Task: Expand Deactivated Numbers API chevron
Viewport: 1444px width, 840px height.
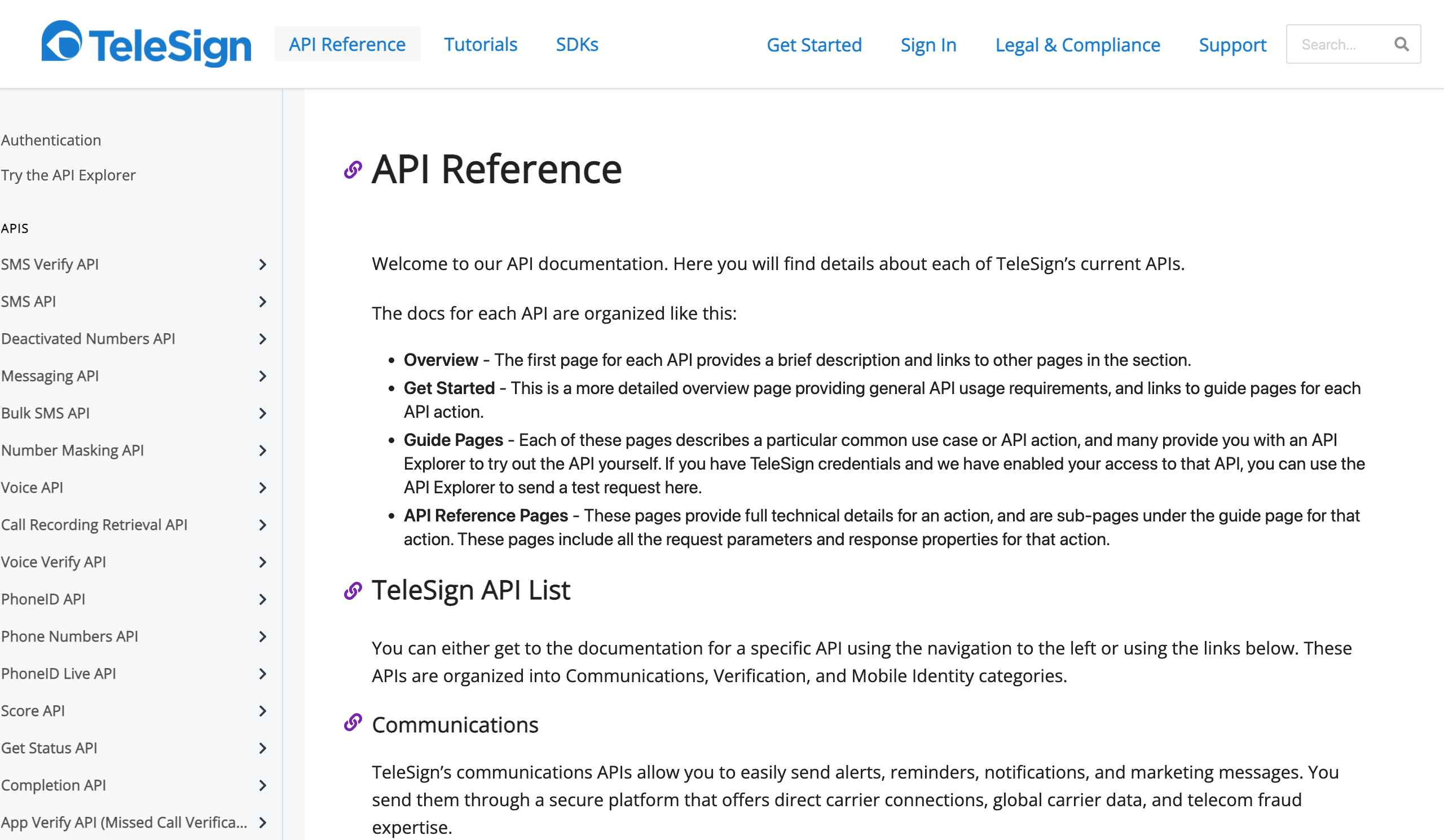Action: click(262, 339)
